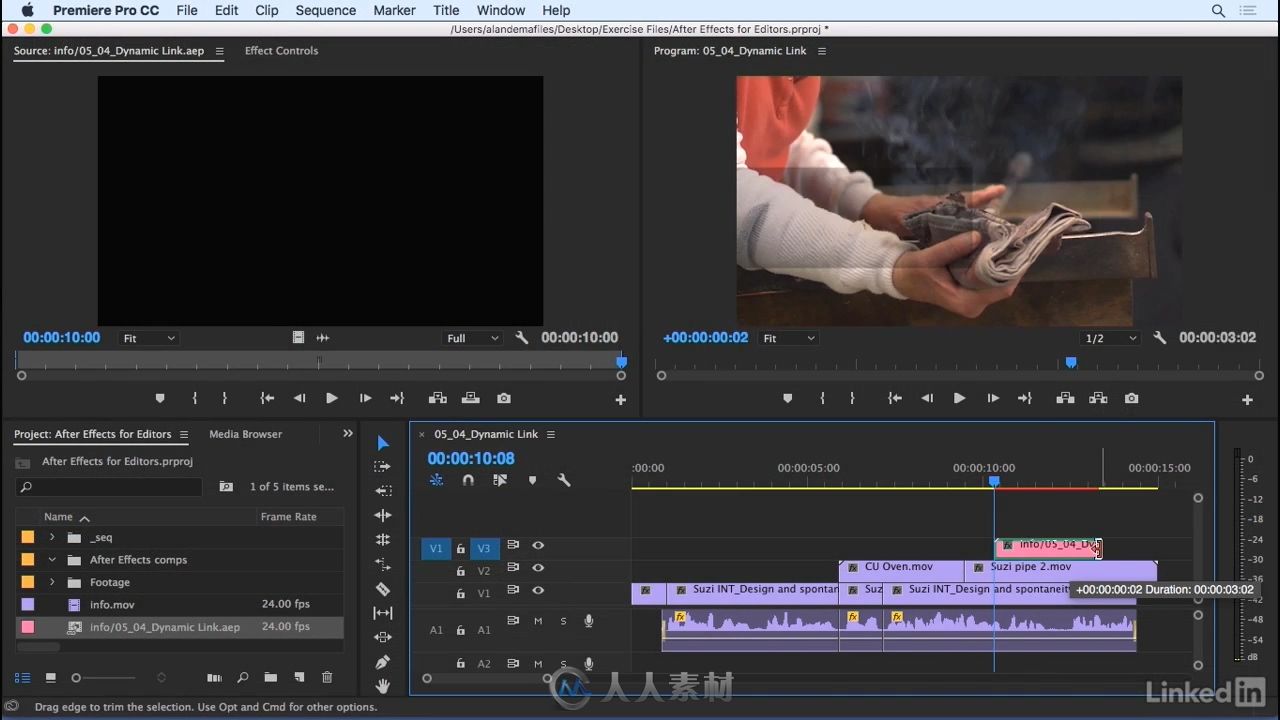Screen dimensions: 1280x720
Task: Open the Marker menu
Action: (394, 10)
